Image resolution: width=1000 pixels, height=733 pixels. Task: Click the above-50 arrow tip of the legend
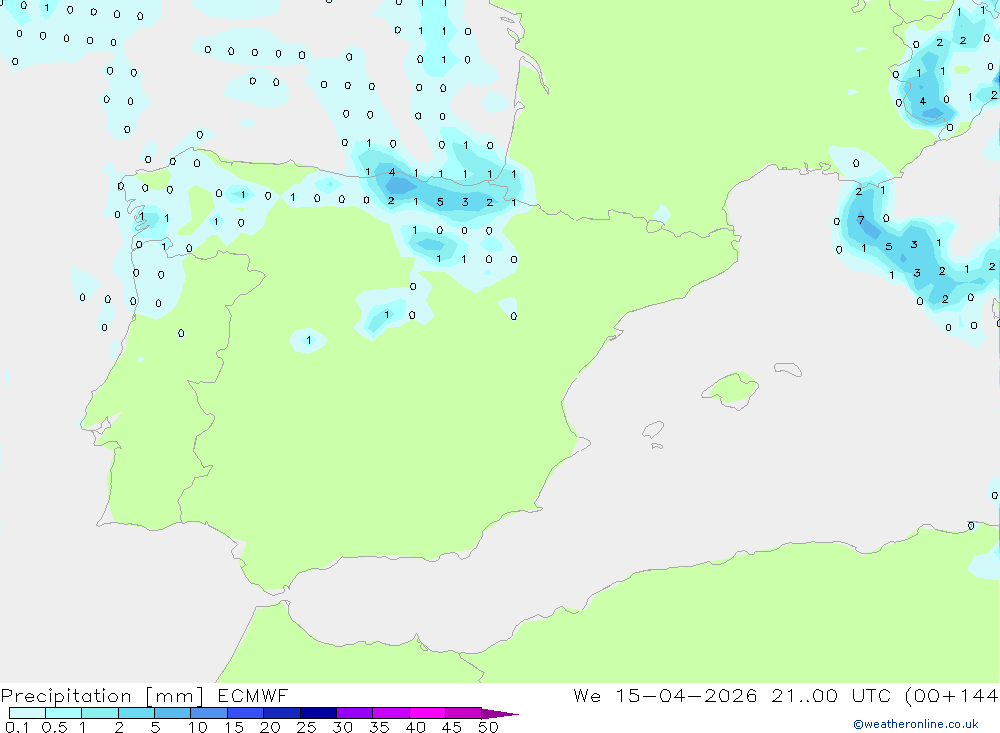(x=500, y=714)
